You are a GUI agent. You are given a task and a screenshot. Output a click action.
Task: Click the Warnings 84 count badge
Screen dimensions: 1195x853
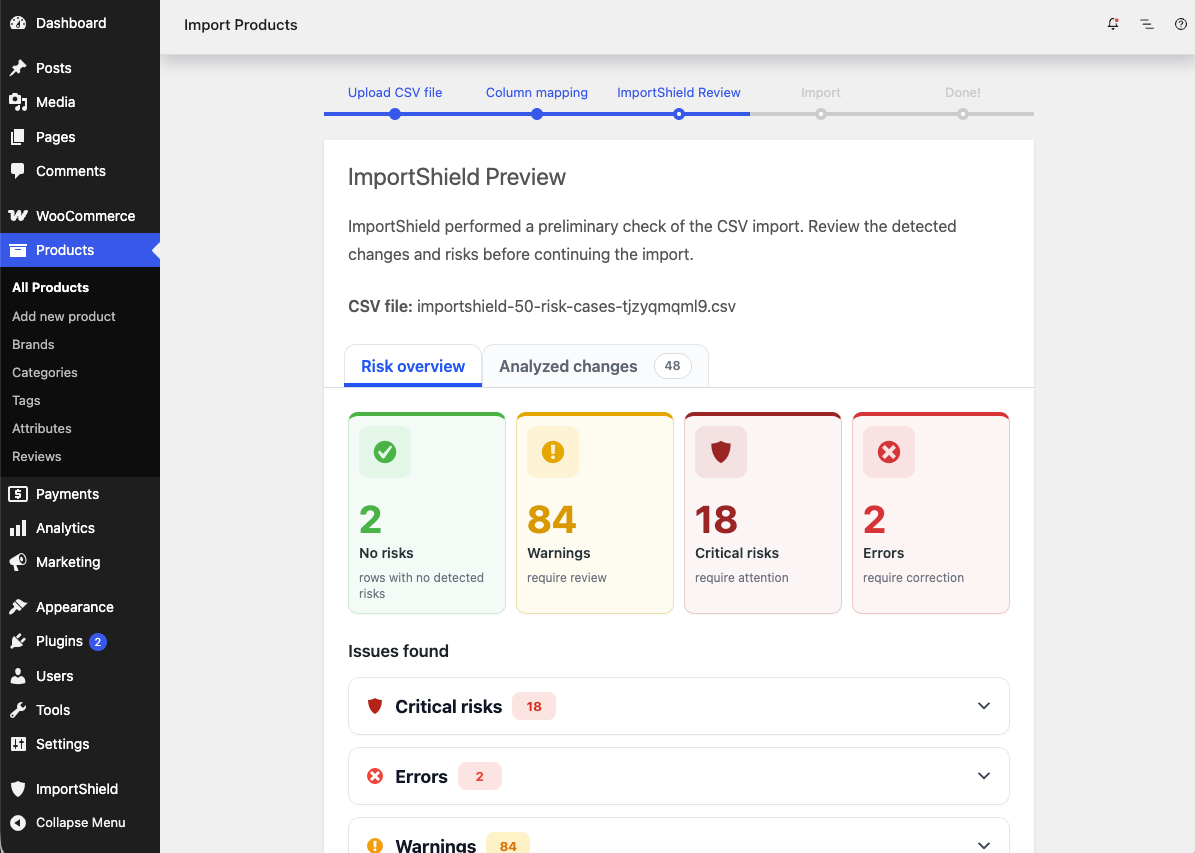[x=508, y=845]
